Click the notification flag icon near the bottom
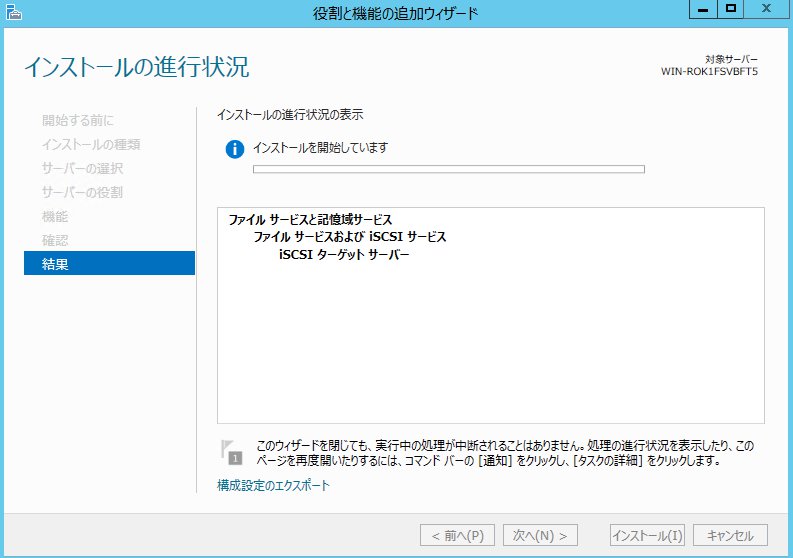This screenshot has height=558, width=793. tap(233, 452)
